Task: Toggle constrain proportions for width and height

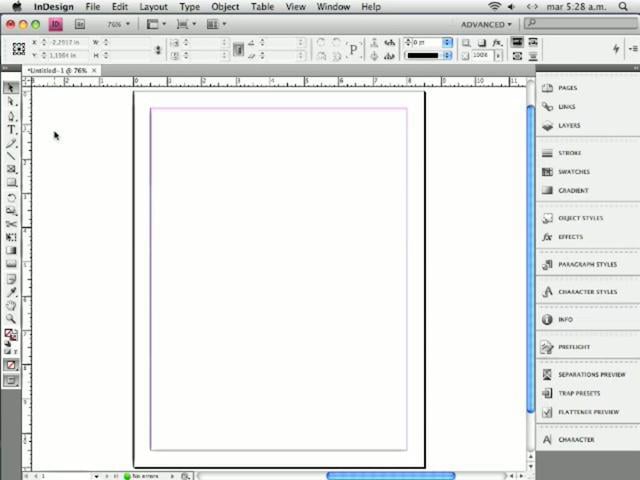Action: click(158, 49)
